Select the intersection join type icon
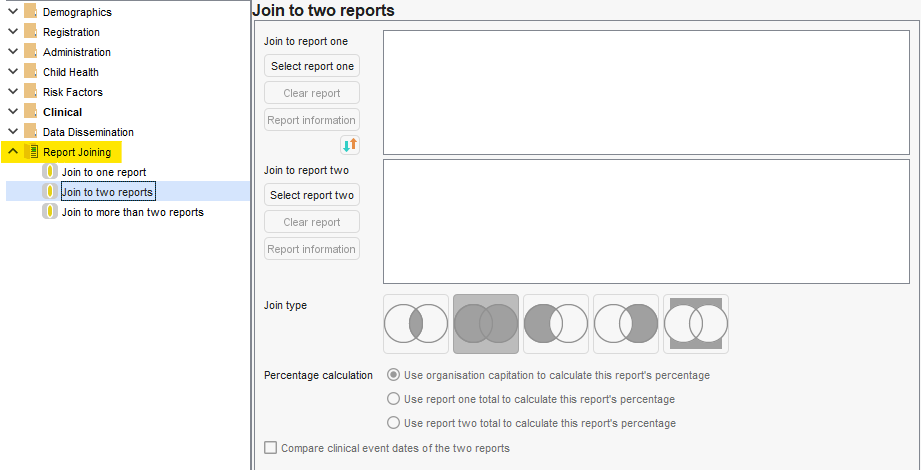 point(416,324)
